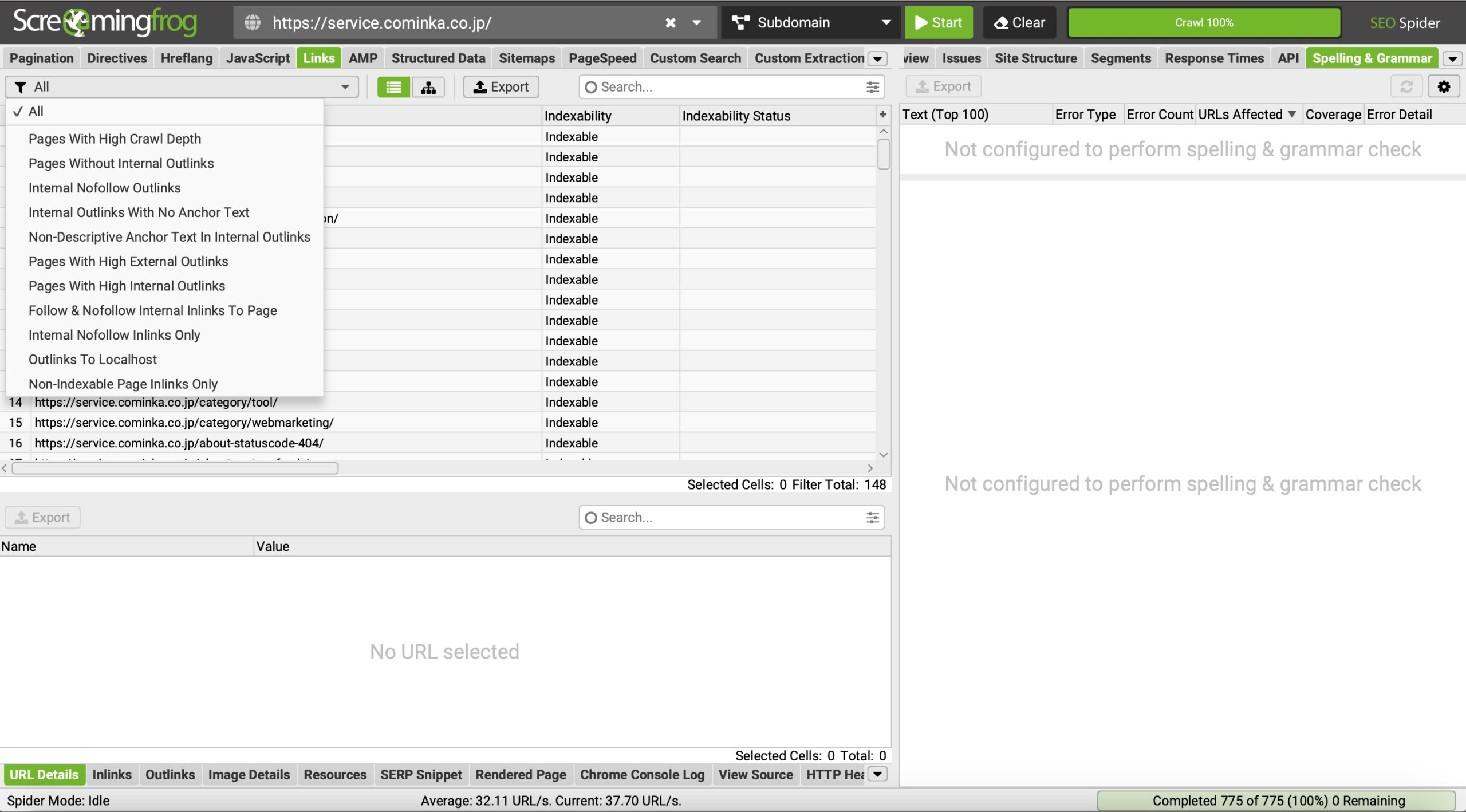The width and height of the screenshot is (1466, 812).
Task: Click the Start crawl button
Action: coord(938,23)
